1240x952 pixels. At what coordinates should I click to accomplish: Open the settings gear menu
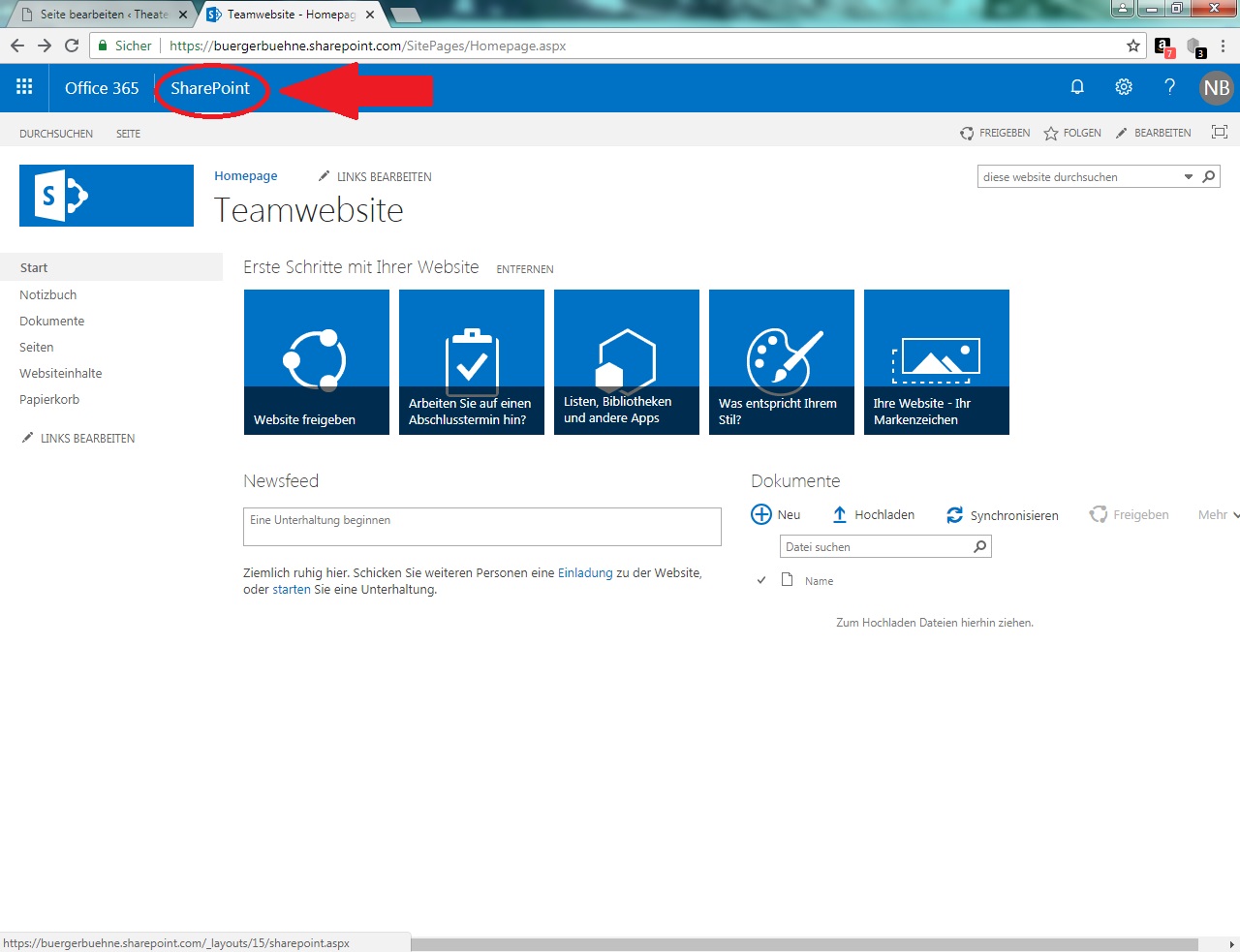tap(1124, 87)
